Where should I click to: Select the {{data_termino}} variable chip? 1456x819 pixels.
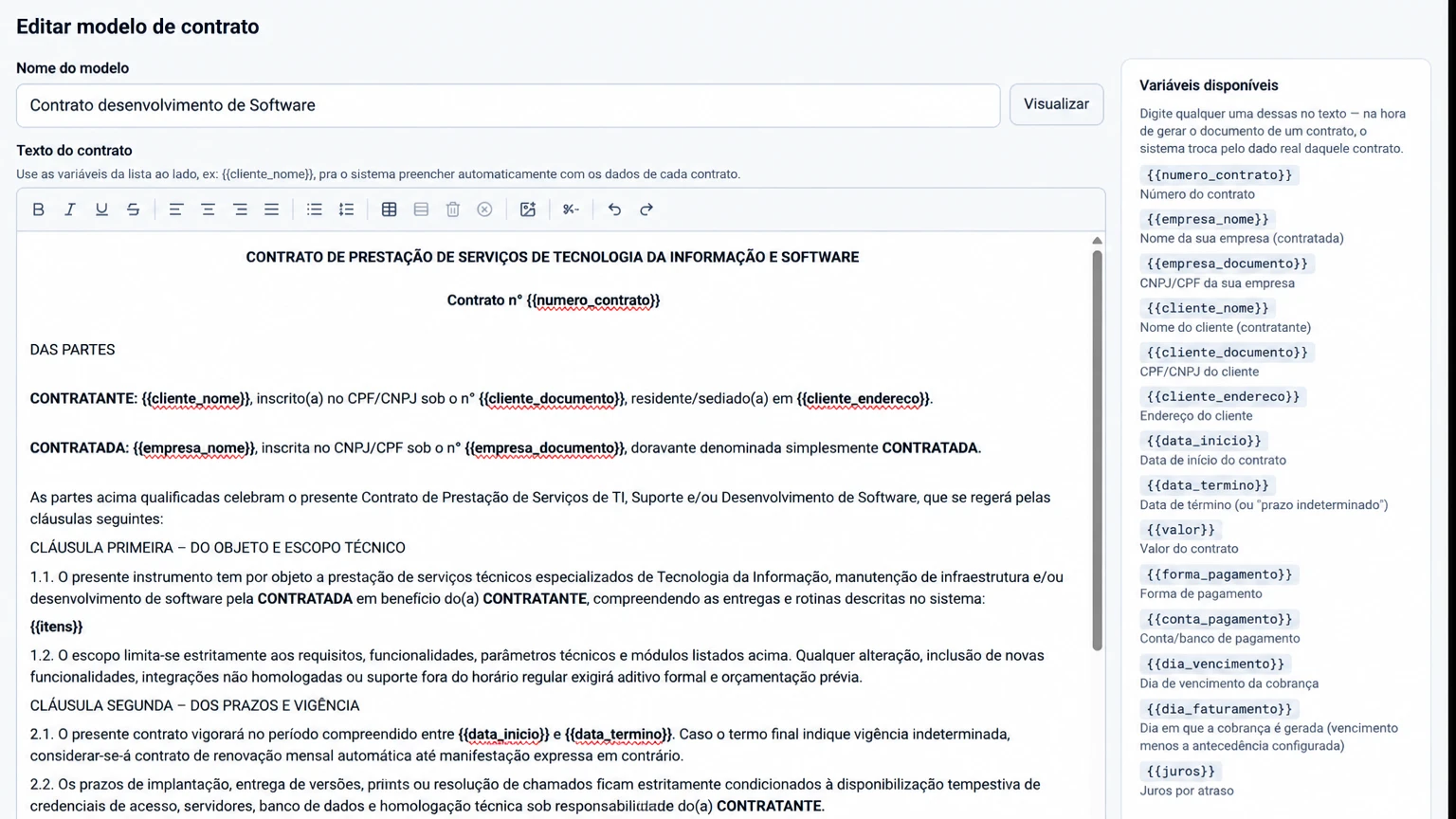(x=1208, y=485)
